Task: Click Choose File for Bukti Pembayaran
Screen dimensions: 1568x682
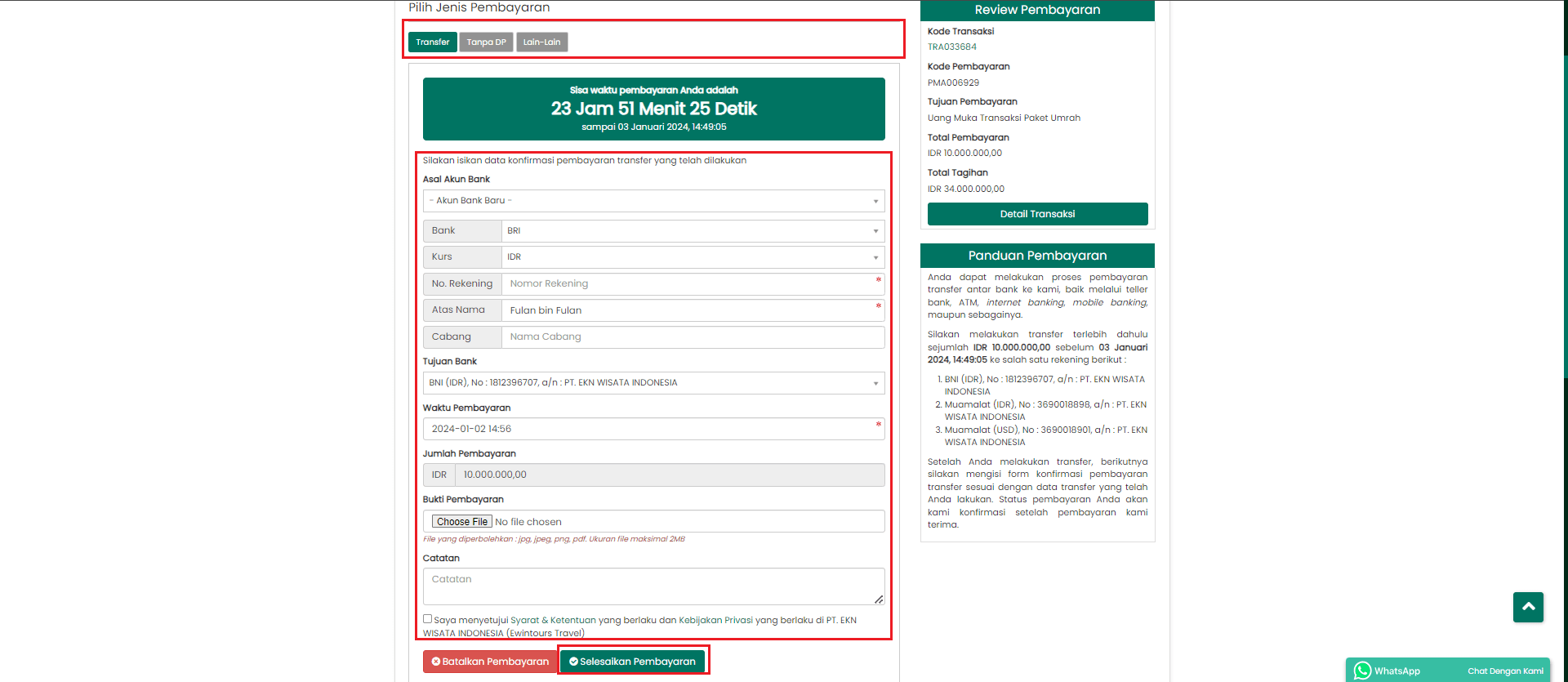Action: 461,522
